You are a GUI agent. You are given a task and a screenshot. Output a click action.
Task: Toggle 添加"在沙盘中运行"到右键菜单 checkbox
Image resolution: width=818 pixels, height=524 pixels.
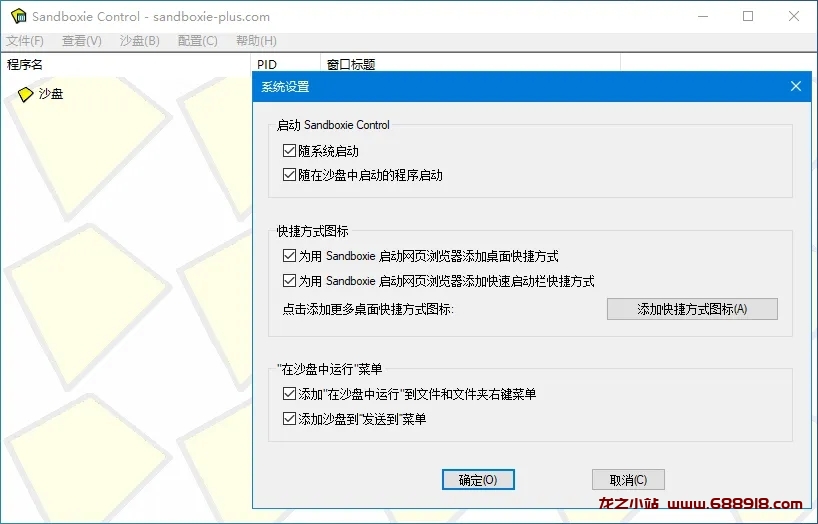(290, 395)
